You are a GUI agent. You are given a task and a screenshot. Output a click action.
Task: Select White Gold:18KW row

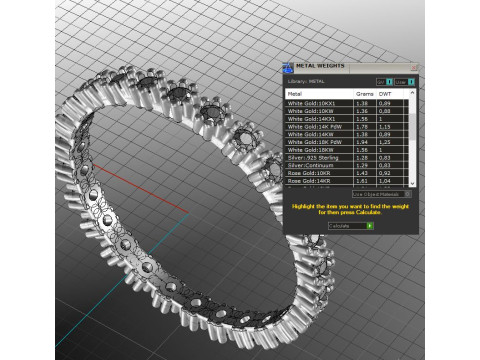tap(347, 150)
